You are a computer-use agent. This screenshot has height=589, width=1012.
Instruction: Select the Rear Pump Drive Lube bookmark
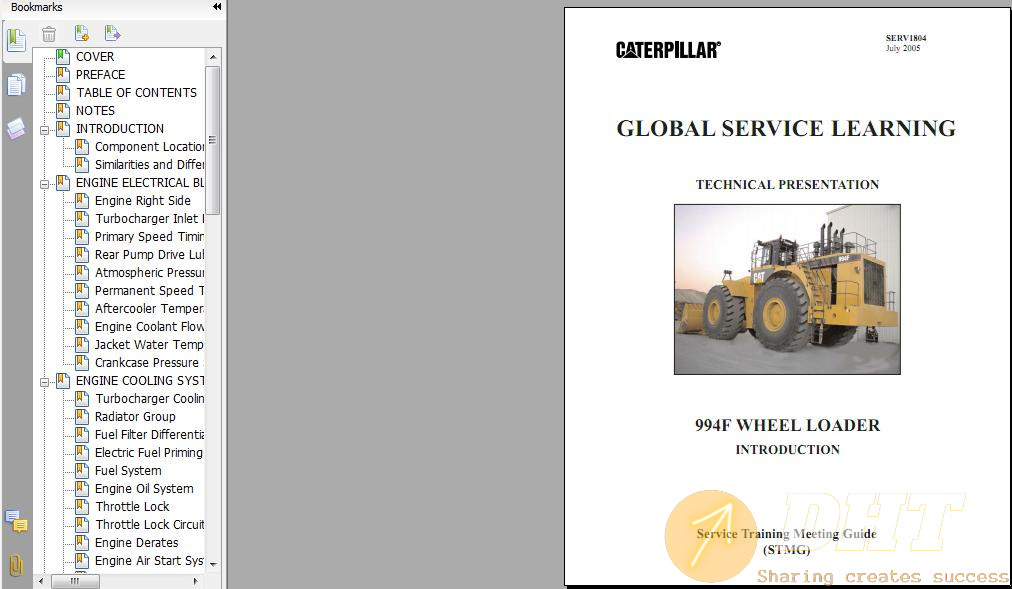[x=149, y=255]
